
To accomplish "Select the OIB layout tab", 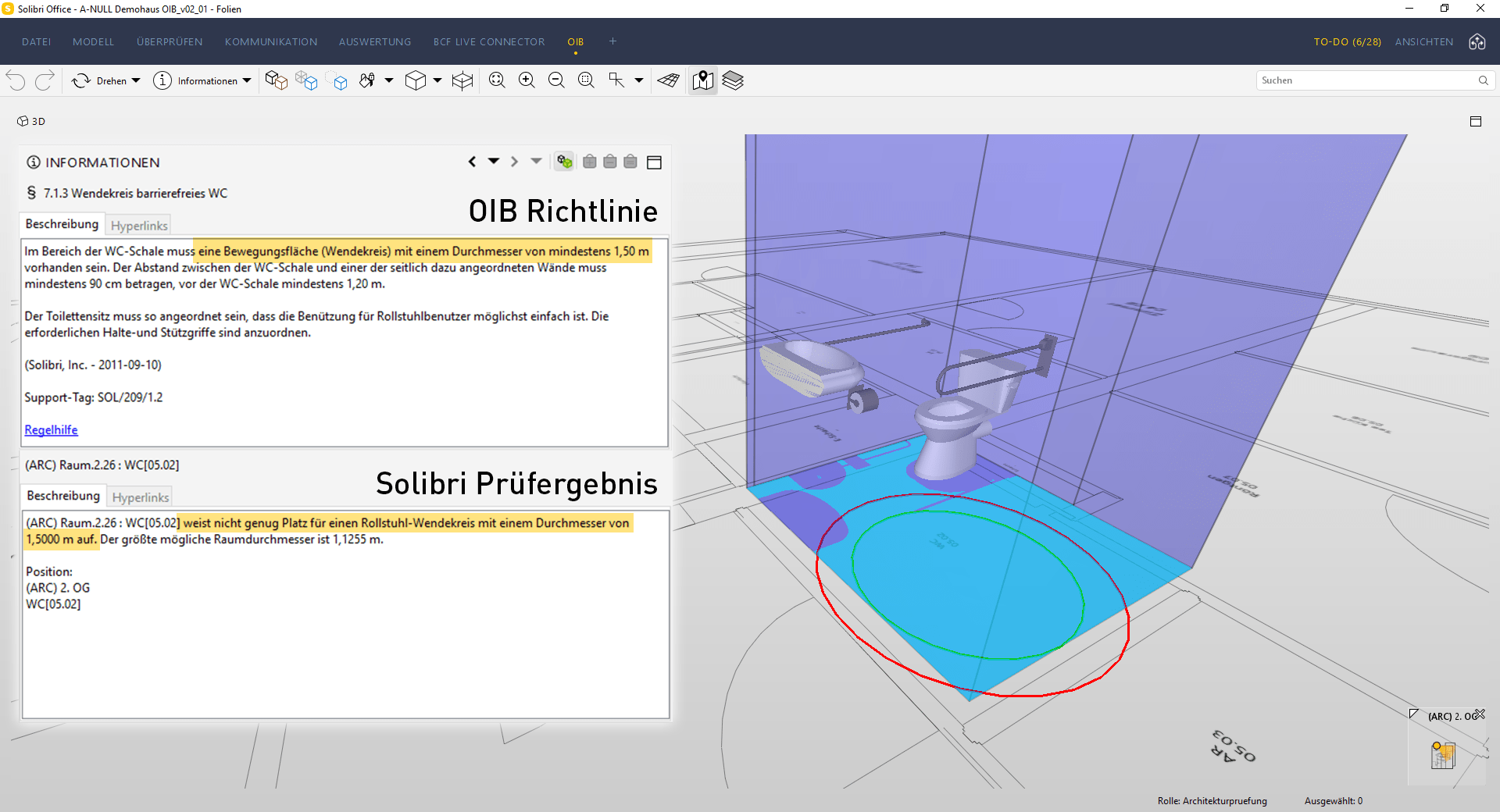I will tap(576, 42).
